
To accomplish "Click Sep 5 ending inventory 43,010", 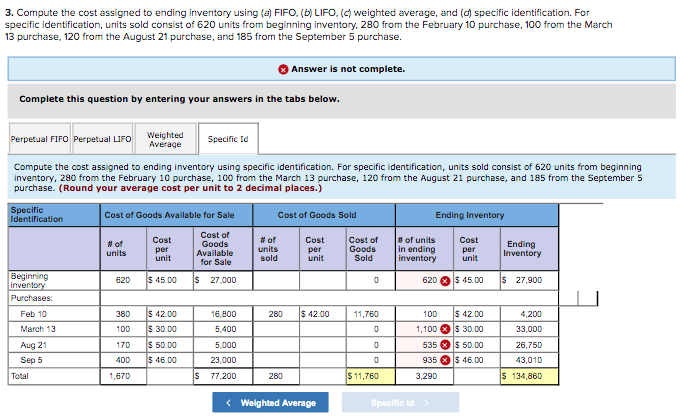I will pyautogui.click(x=529, y=360).
